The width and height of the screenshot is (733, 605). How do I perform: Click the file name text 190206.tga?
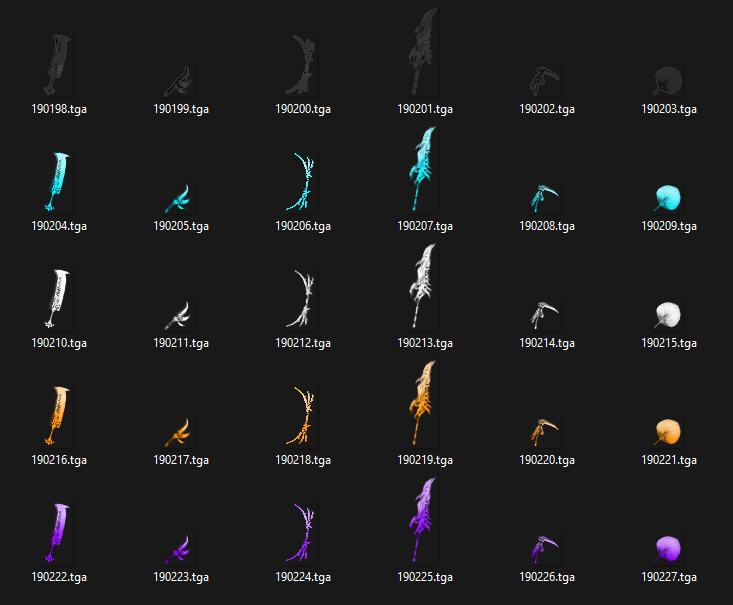[303, 226]
